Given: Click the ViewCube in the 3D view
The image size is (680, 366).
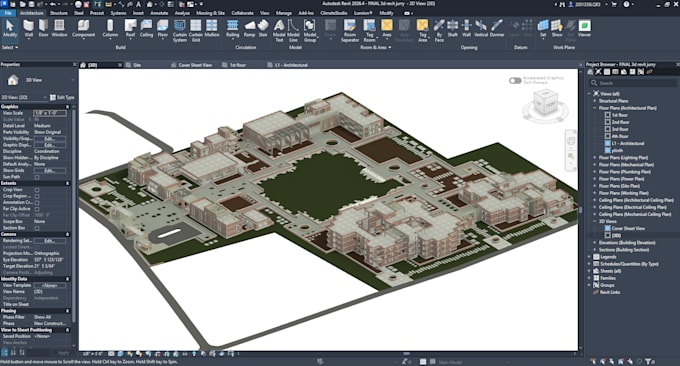Looking at the screenshot, I should (x=545, y=103).
